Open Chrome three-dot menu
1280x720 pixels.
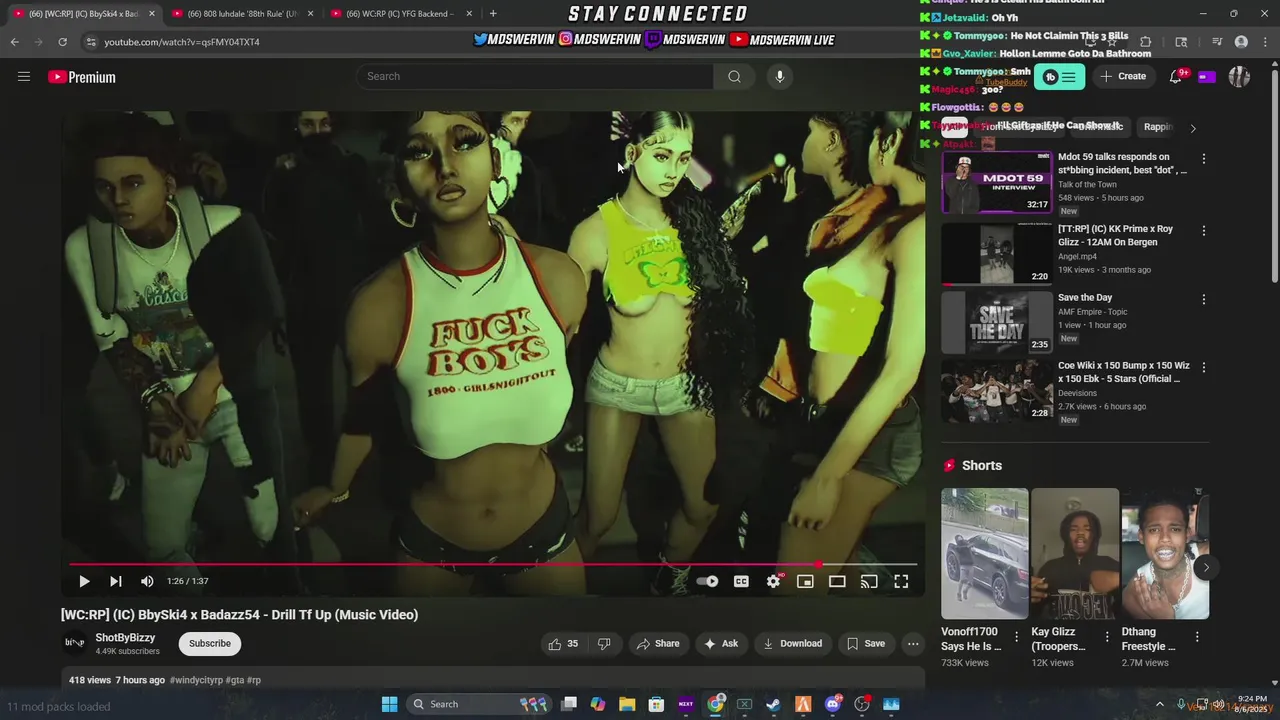tap(1266, 42)
